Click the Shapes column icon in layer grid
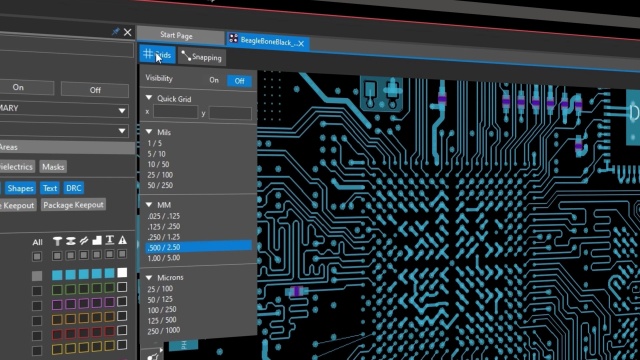 point(97,240)
